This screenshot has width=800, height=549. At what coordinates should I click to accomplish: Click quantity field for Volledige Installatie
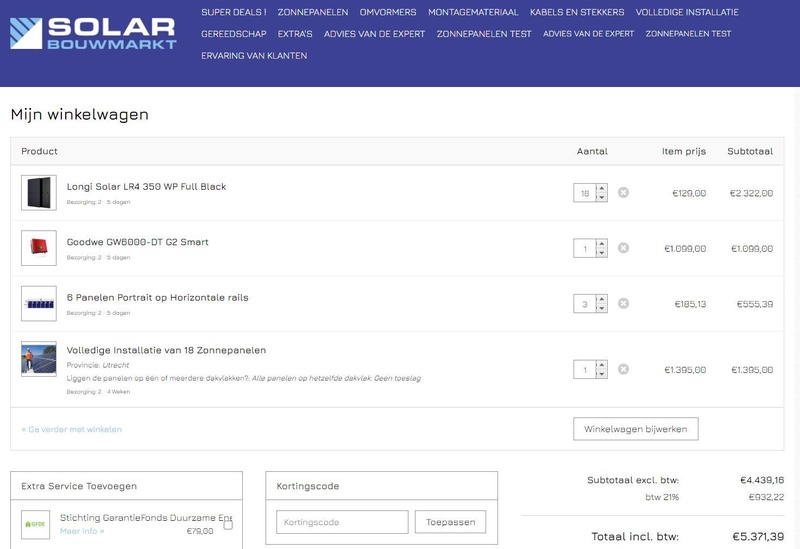[585, 369]
